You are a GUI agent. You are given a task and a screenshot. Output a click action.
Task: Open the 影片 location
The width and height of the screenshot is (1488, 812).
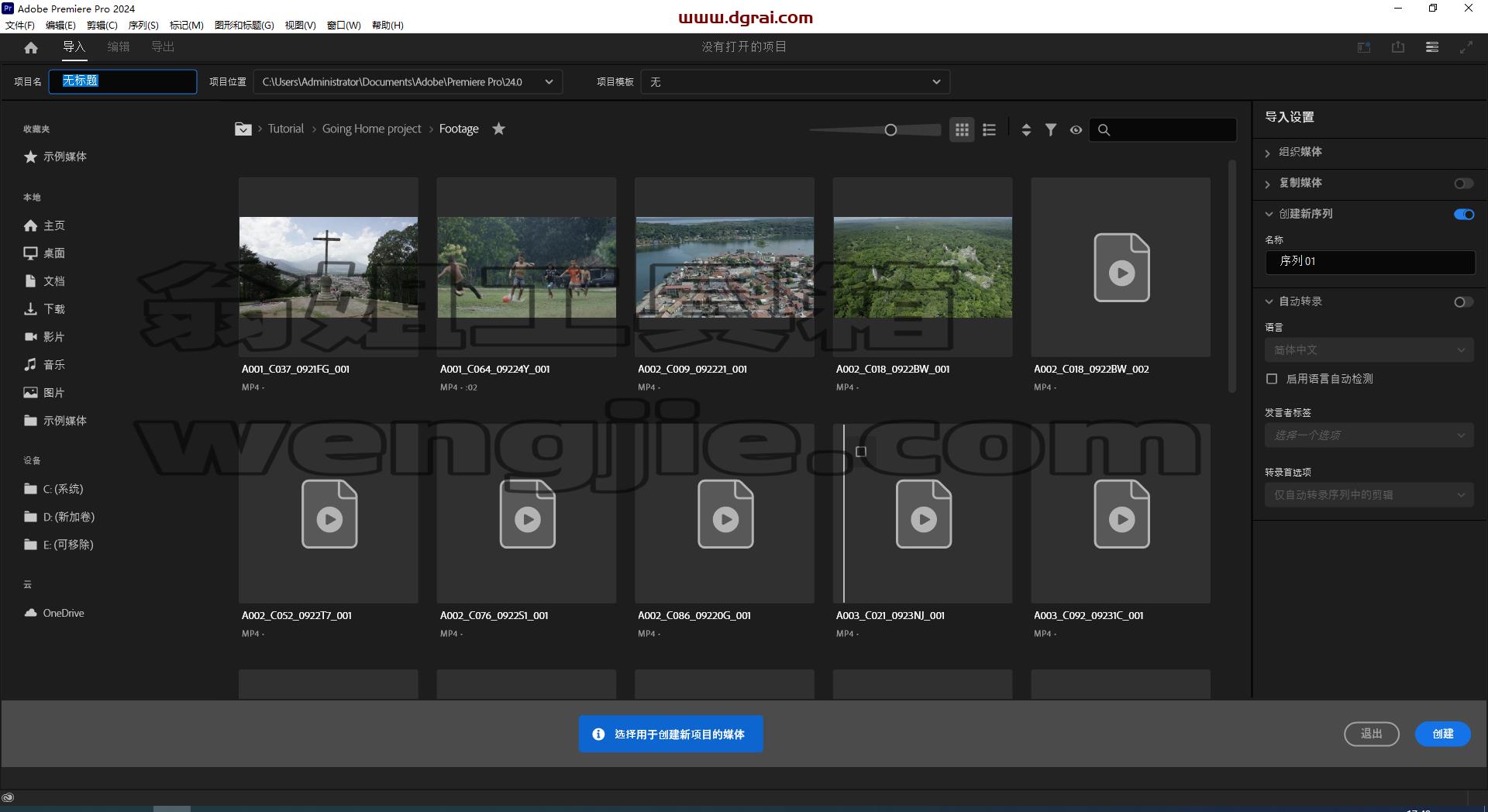pos(44,337)
